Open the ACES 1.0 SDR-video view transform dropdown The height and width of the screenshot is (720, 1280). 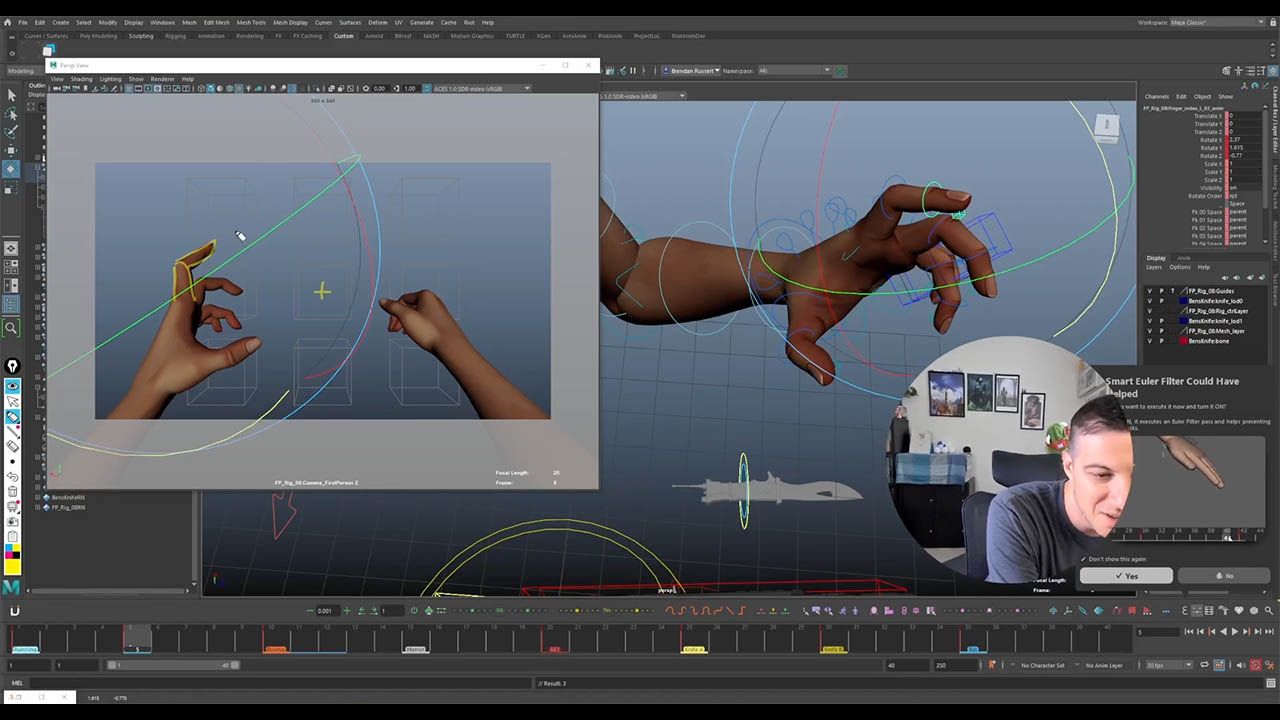pos(479,88)
